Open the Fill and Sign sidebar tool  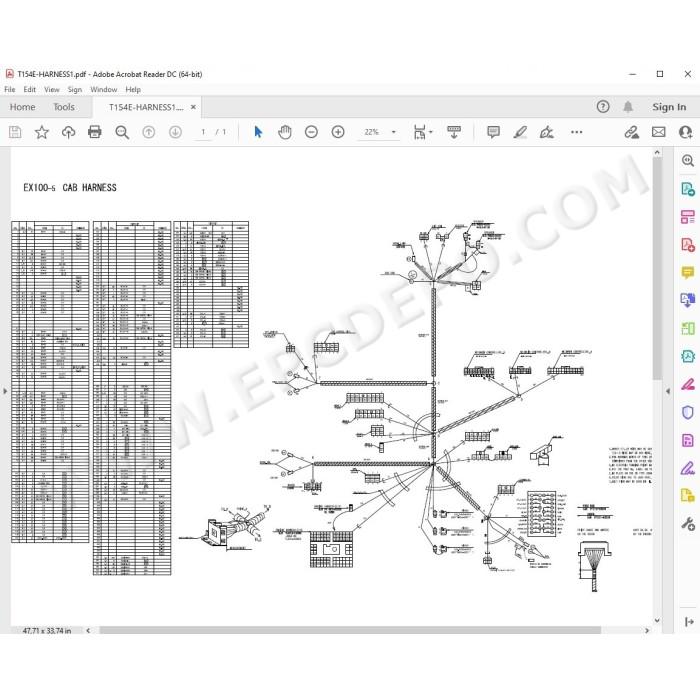click(688, 468)
